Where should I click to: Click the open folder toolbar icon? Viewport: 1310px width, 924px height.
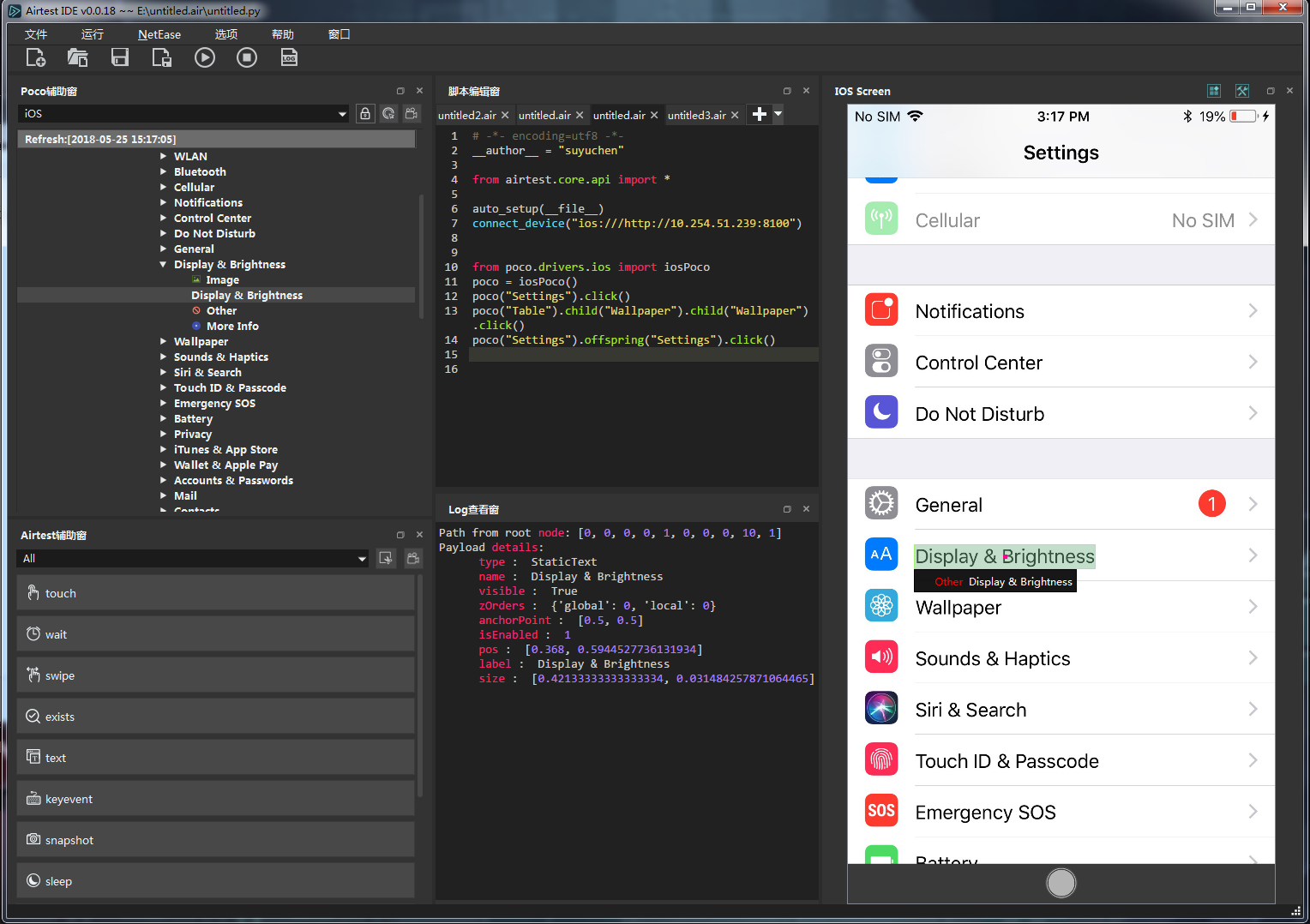coord(77,57)
